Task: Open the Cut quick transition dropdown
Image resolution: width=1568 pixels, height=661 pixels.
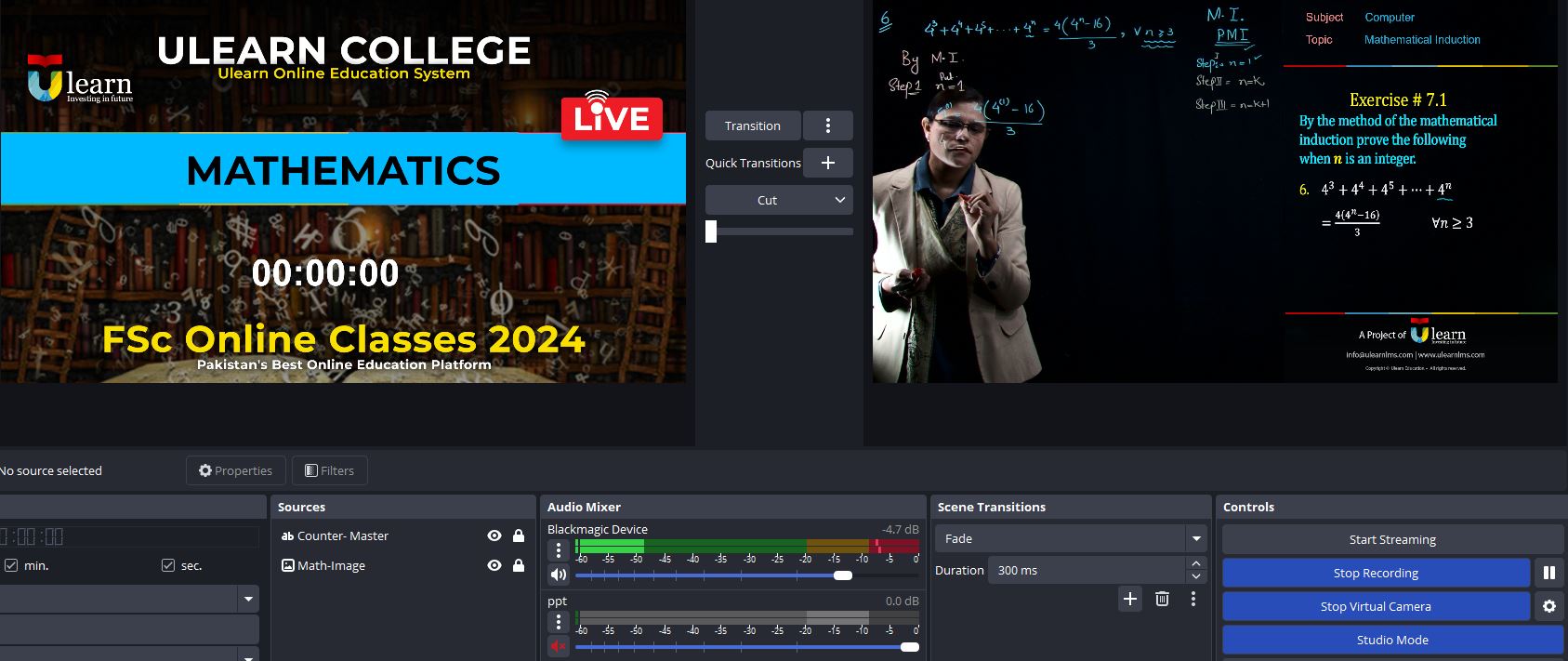Action: (x=779, y=200)
